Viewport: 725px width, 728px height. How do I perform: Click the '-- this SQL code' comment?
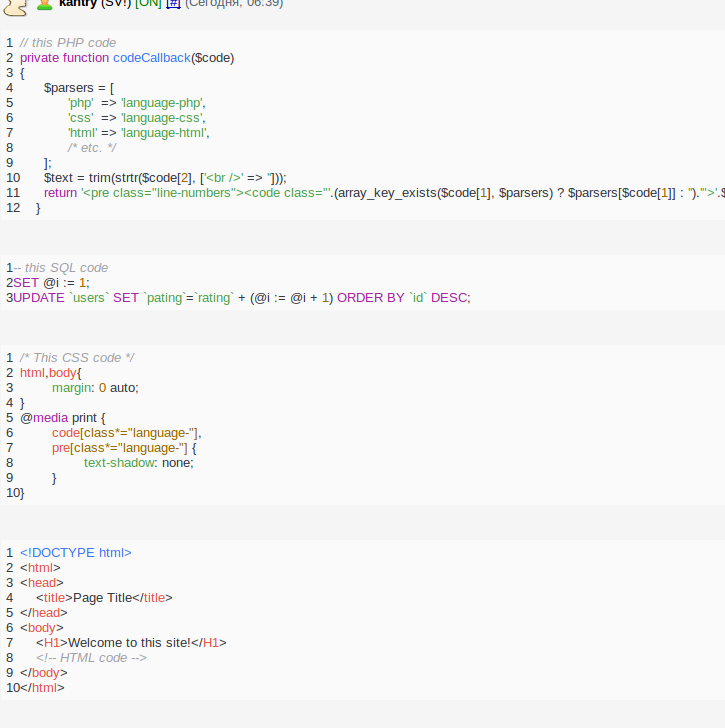tap(61, 268)
